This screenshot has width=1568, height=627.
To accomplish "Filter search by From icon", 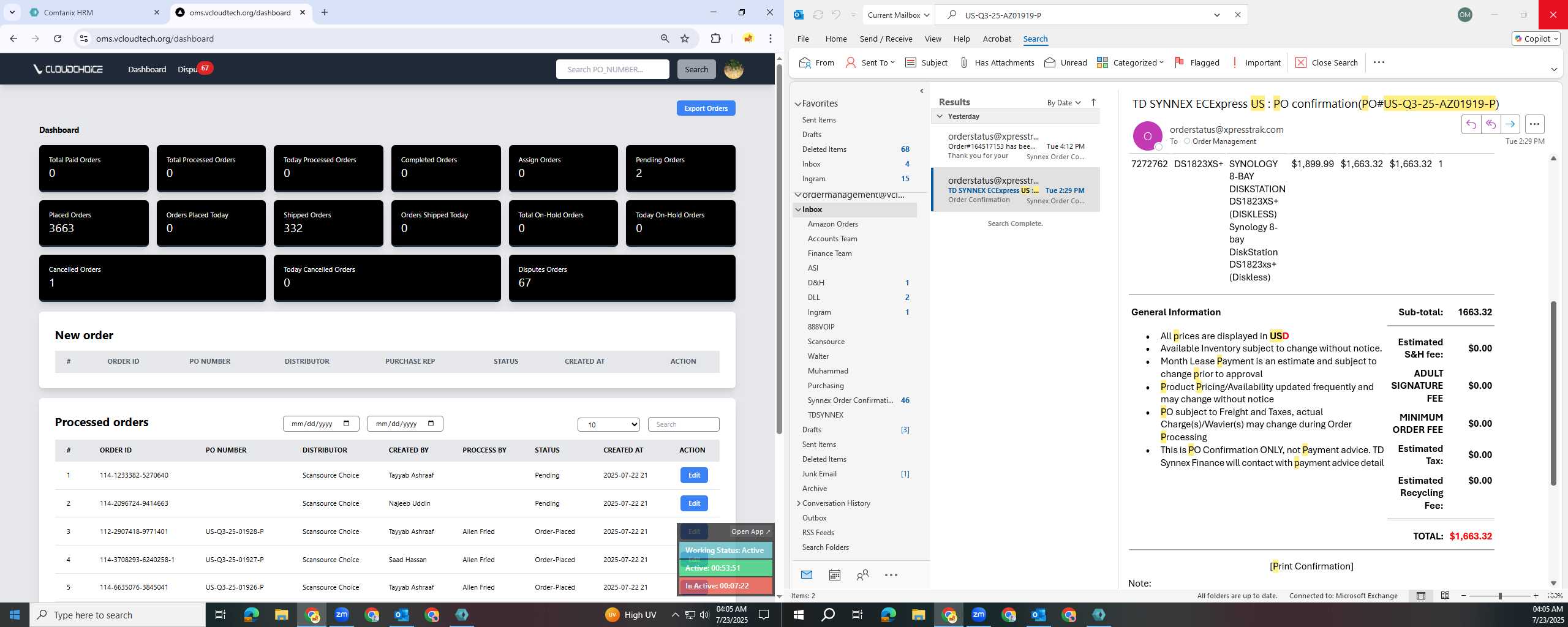I will (816, 62).
